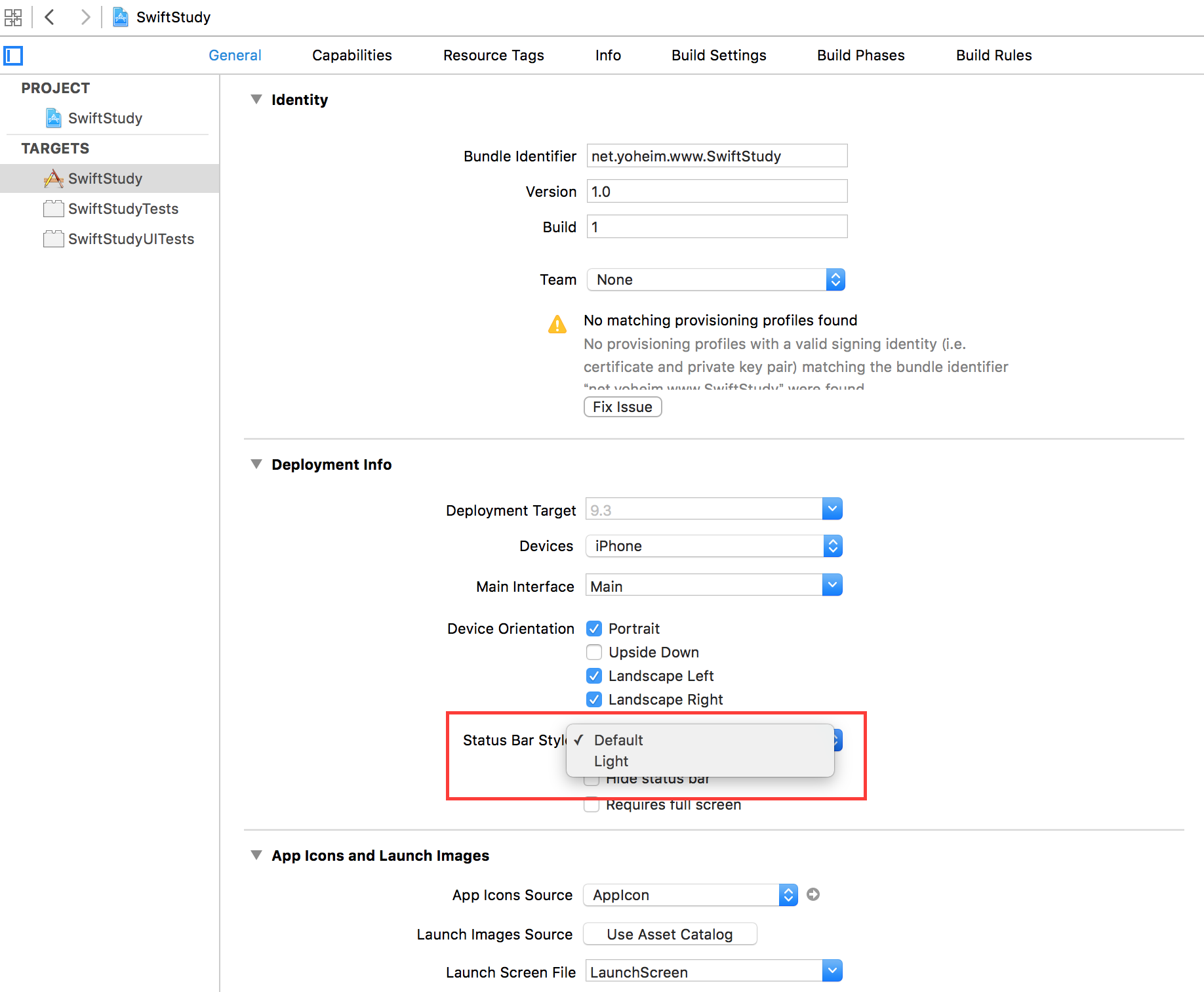The height and width of the screenshot is (992, 1204).
Task: Click the Deployment Target 9.3 field
Action: tap(704, 509)
